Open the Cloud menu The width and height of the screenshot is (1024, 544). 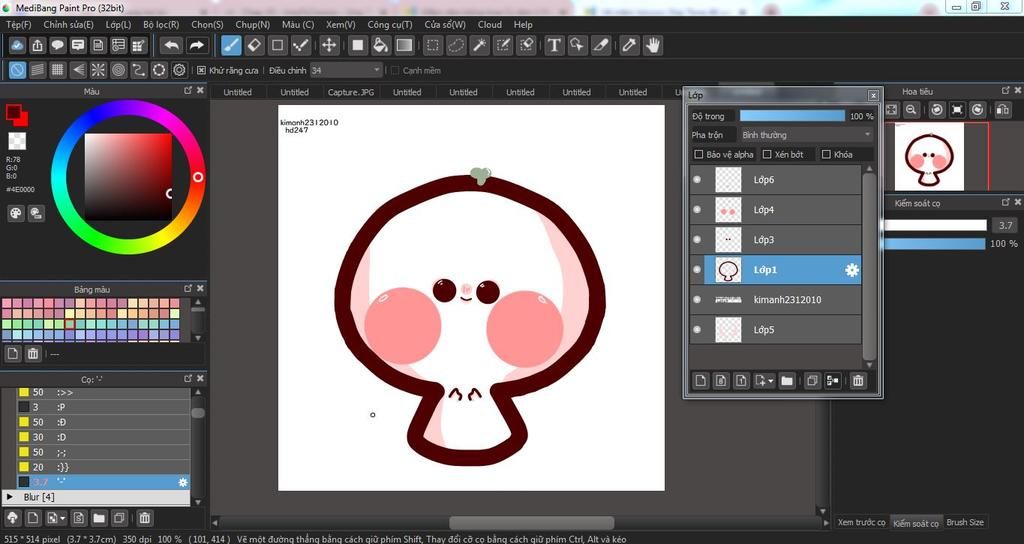[490, 24]
